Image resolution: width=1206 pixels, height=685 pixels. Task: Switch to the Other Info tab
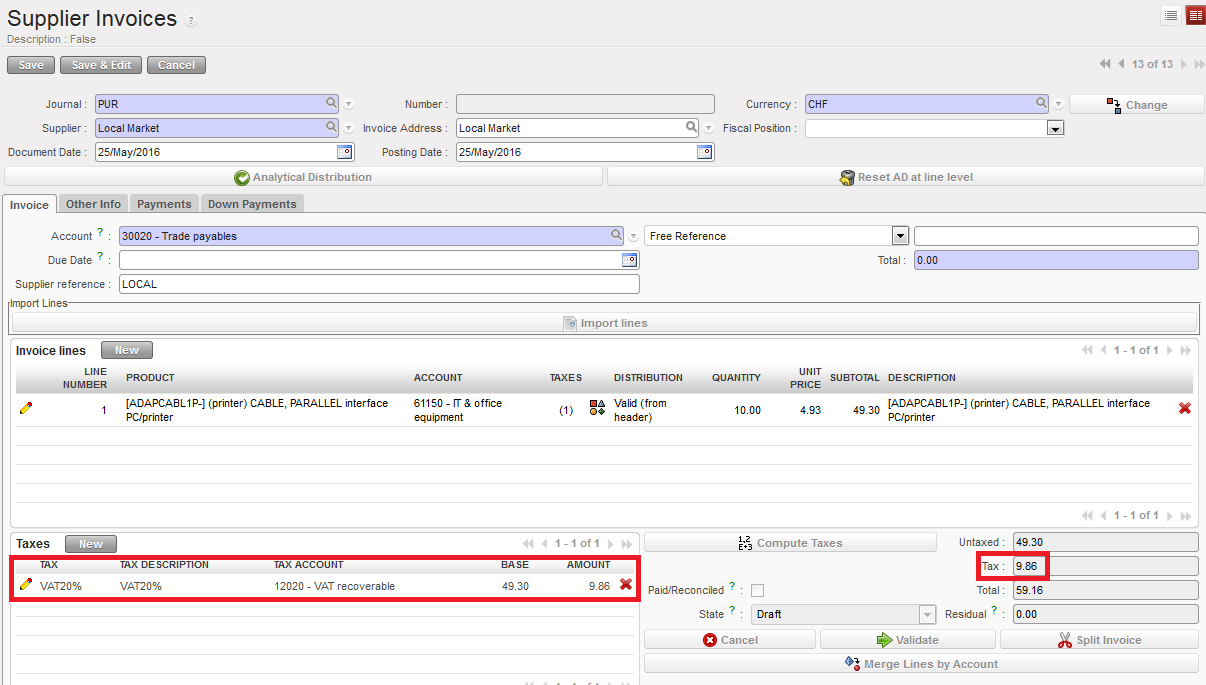[93, 204]
